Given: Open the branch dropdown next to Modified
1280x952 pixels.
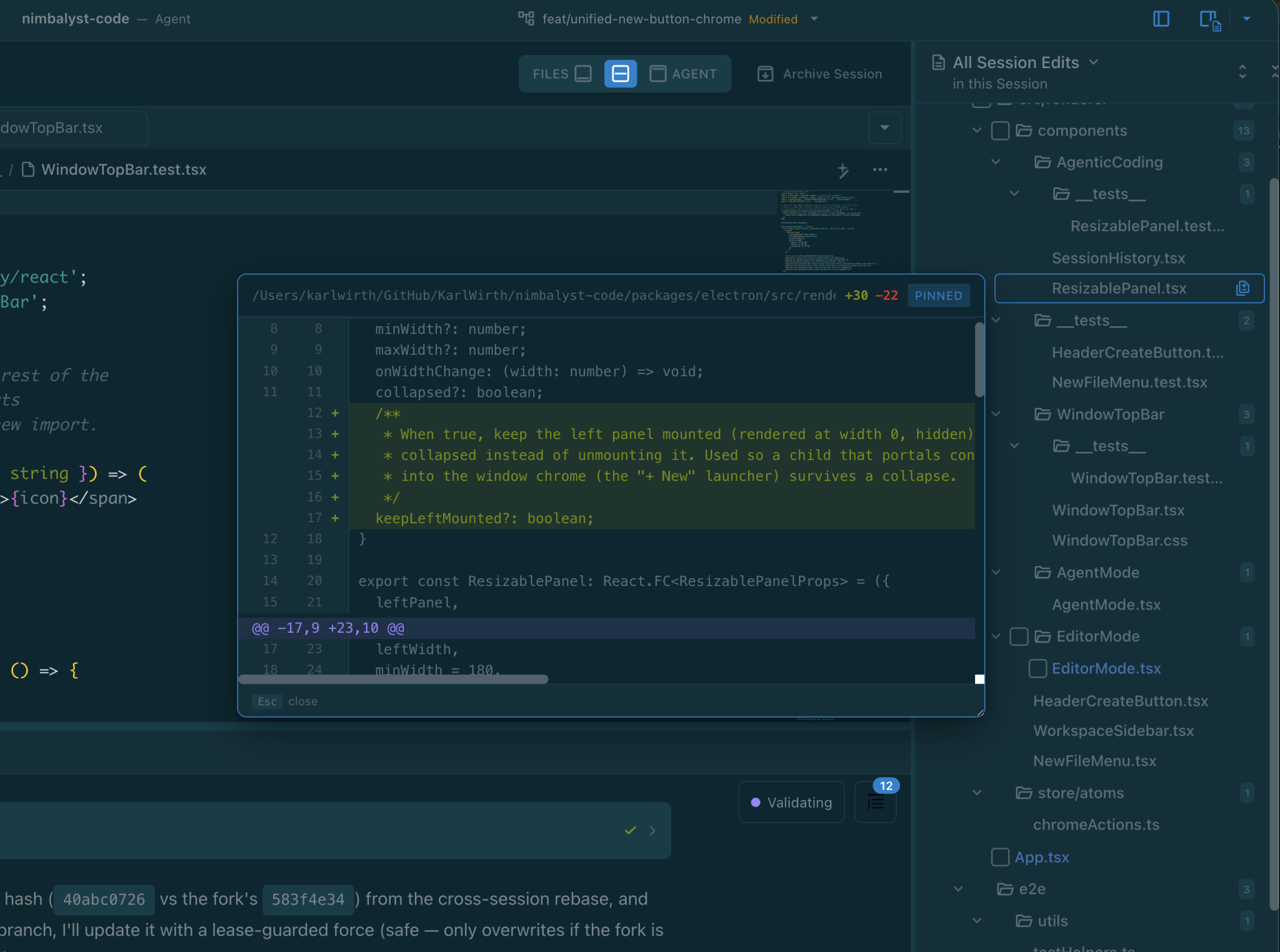Looking at the screenshot, I should pyautogui.click(x=814, y=19).
